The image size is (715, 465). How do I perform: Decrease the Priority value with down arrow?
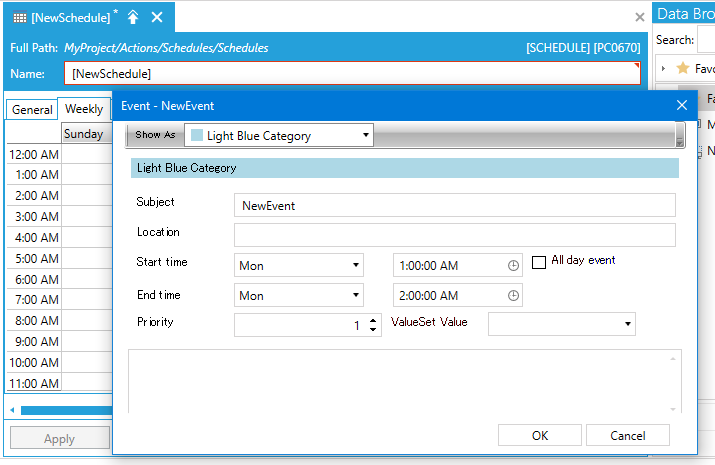(373, 330)
